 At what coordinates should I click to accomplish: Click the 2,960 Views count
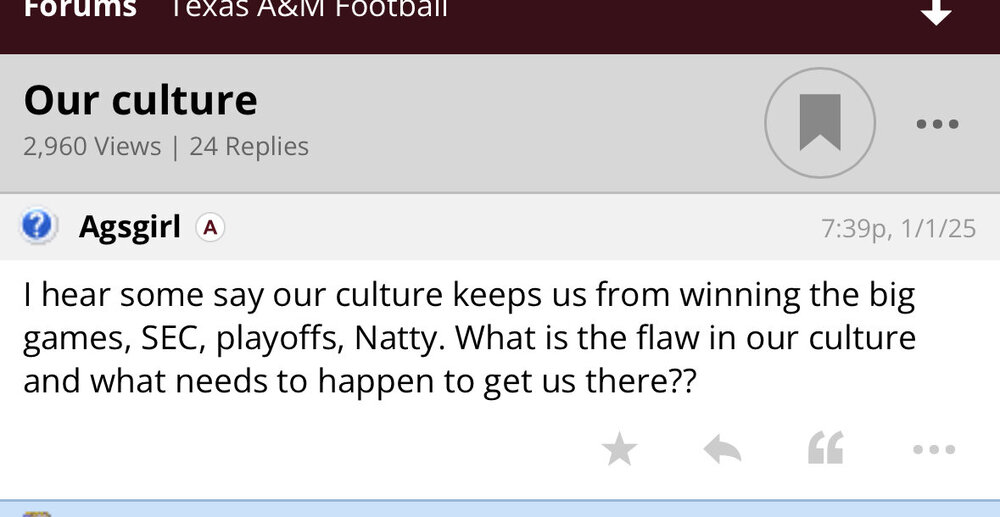[x=92, y=146]
